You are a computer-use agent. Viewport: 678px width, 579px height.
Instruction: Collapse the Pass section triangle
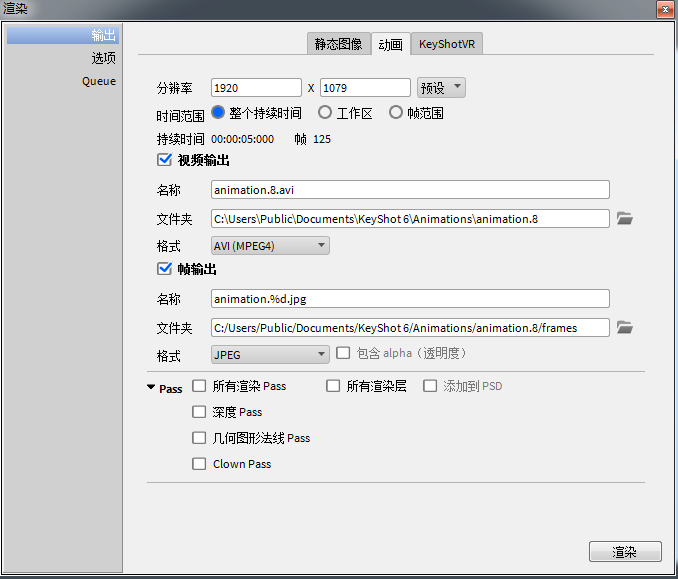click(x=151, y=388)
